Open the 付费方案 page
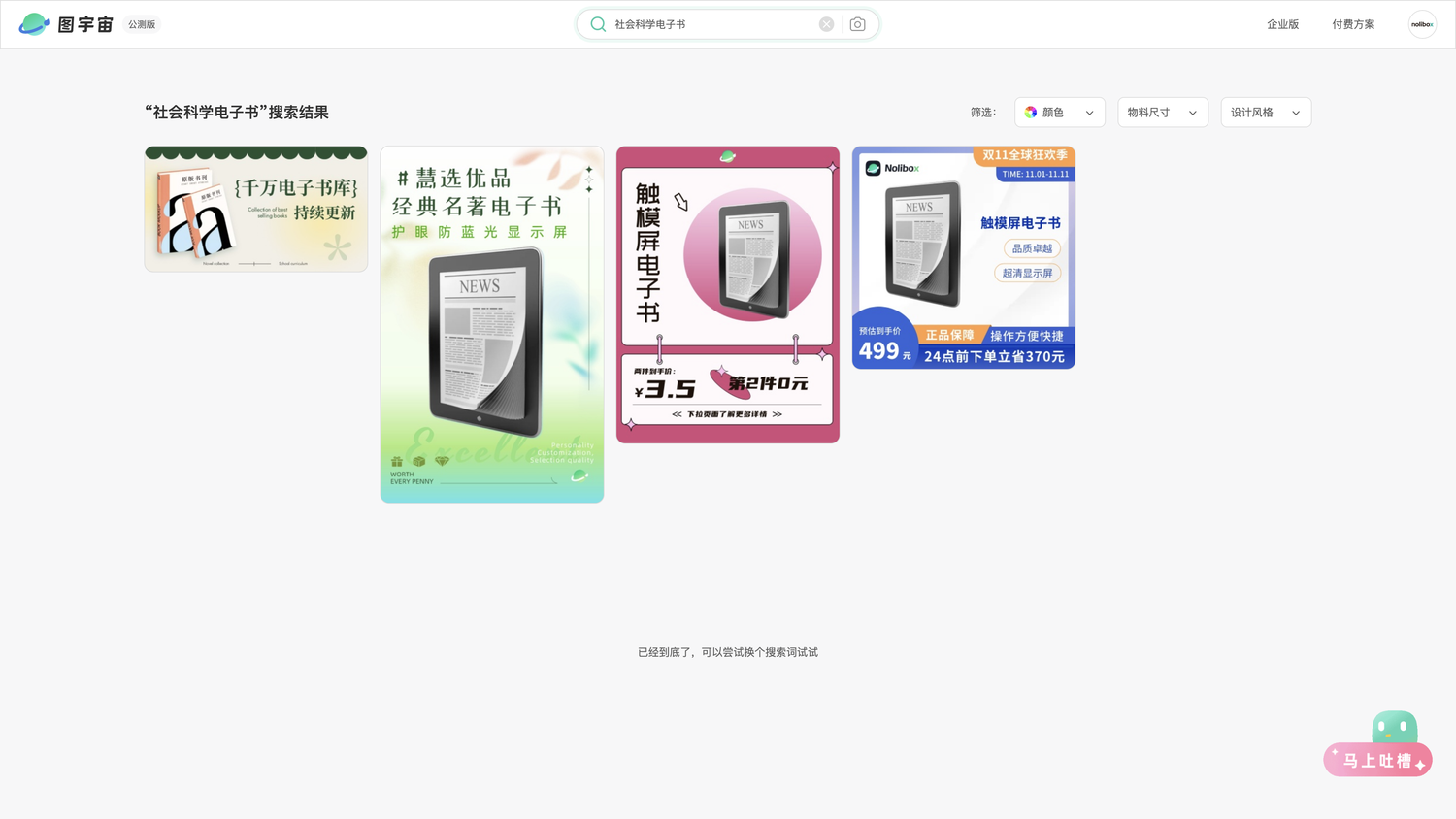The width and height of the screenshot is (1456, 819). click(x=1353, y=24)
